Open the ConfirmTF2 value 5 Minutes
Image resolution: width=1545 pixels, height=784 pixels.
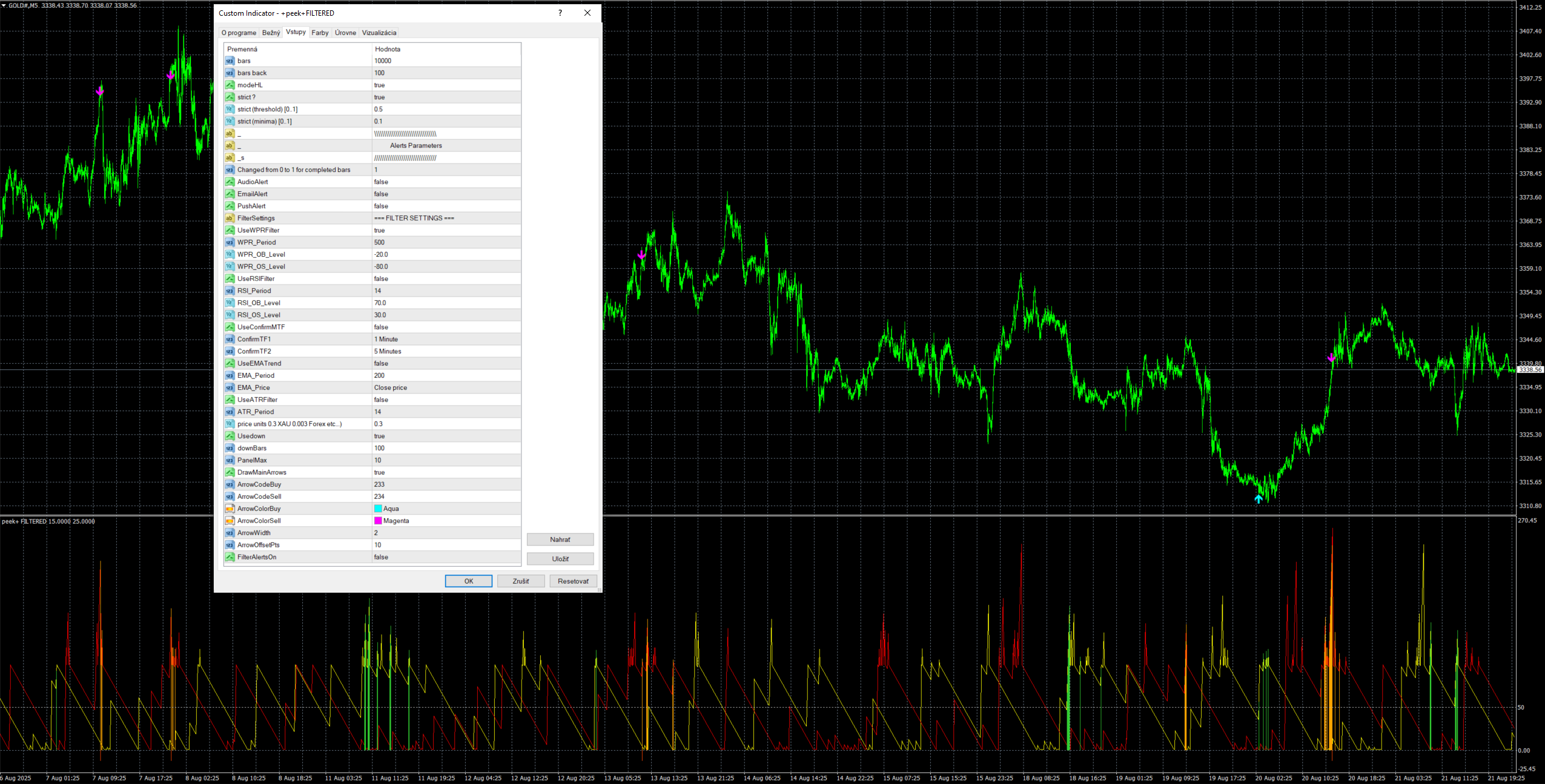(x=388, y=351)
